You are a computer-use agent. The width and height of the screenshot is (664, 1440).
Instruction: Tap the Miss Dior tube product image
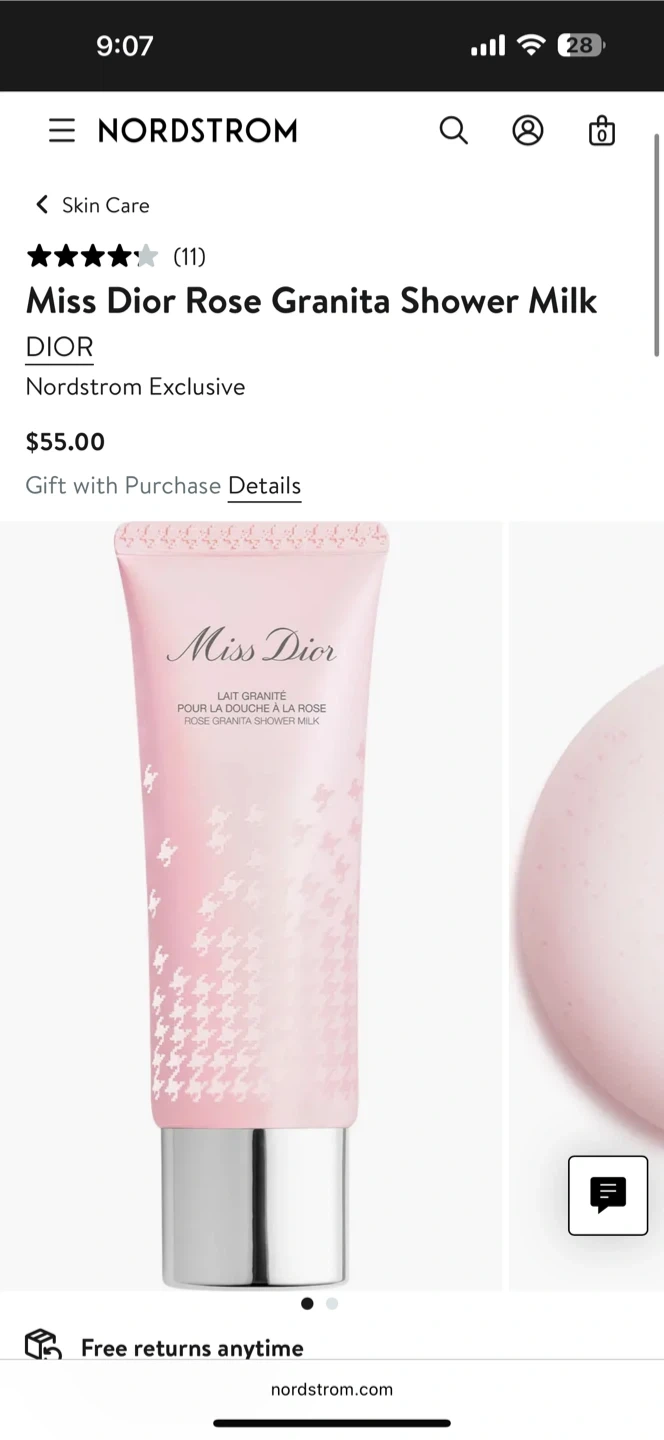click(251, 905)
